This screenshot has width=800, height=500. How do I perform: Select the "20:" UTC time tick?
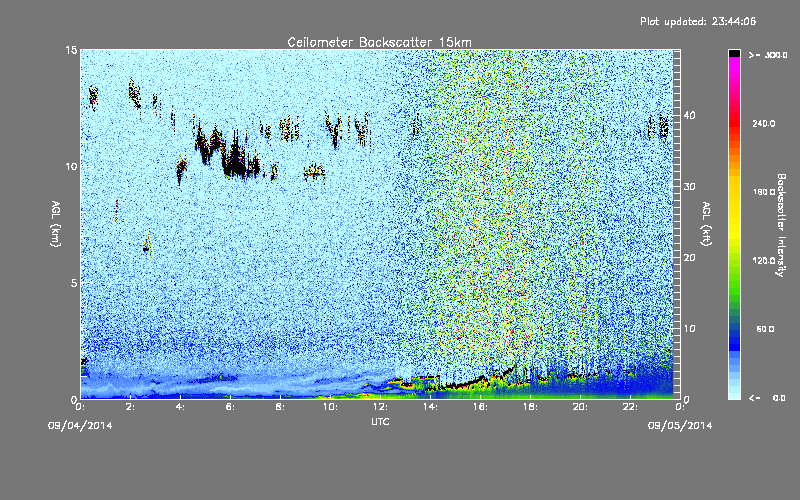(580, 407)
